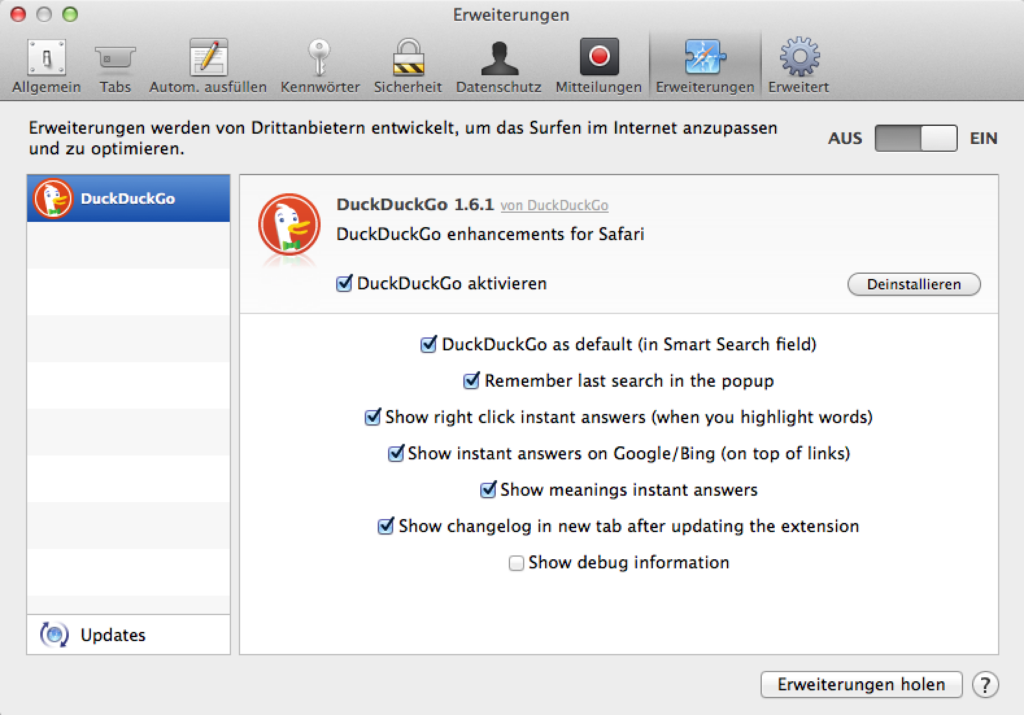This screenshot has width=1024, height=715.
Task: Click the Updates refresh icon
Action: (54, 635)
